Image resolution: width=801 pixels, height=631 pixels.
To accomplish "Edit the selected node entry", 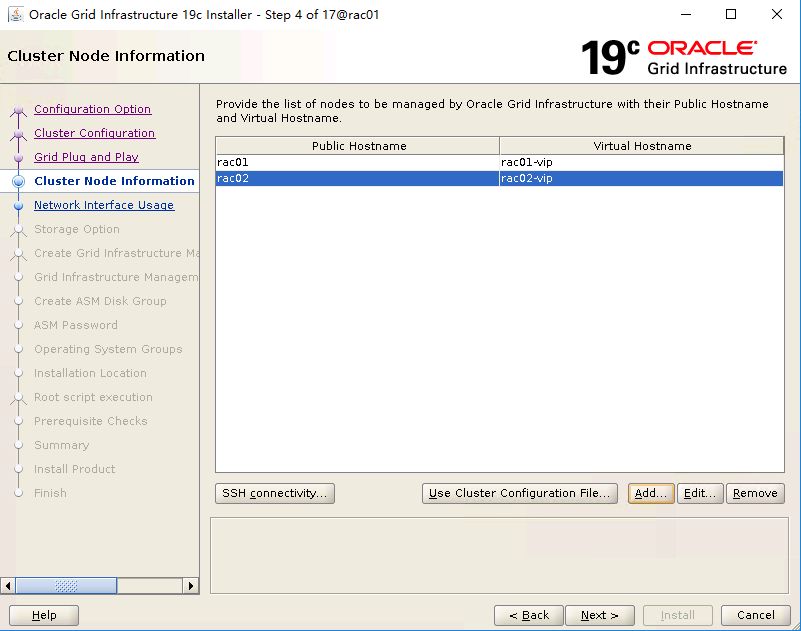I will 700,493.
